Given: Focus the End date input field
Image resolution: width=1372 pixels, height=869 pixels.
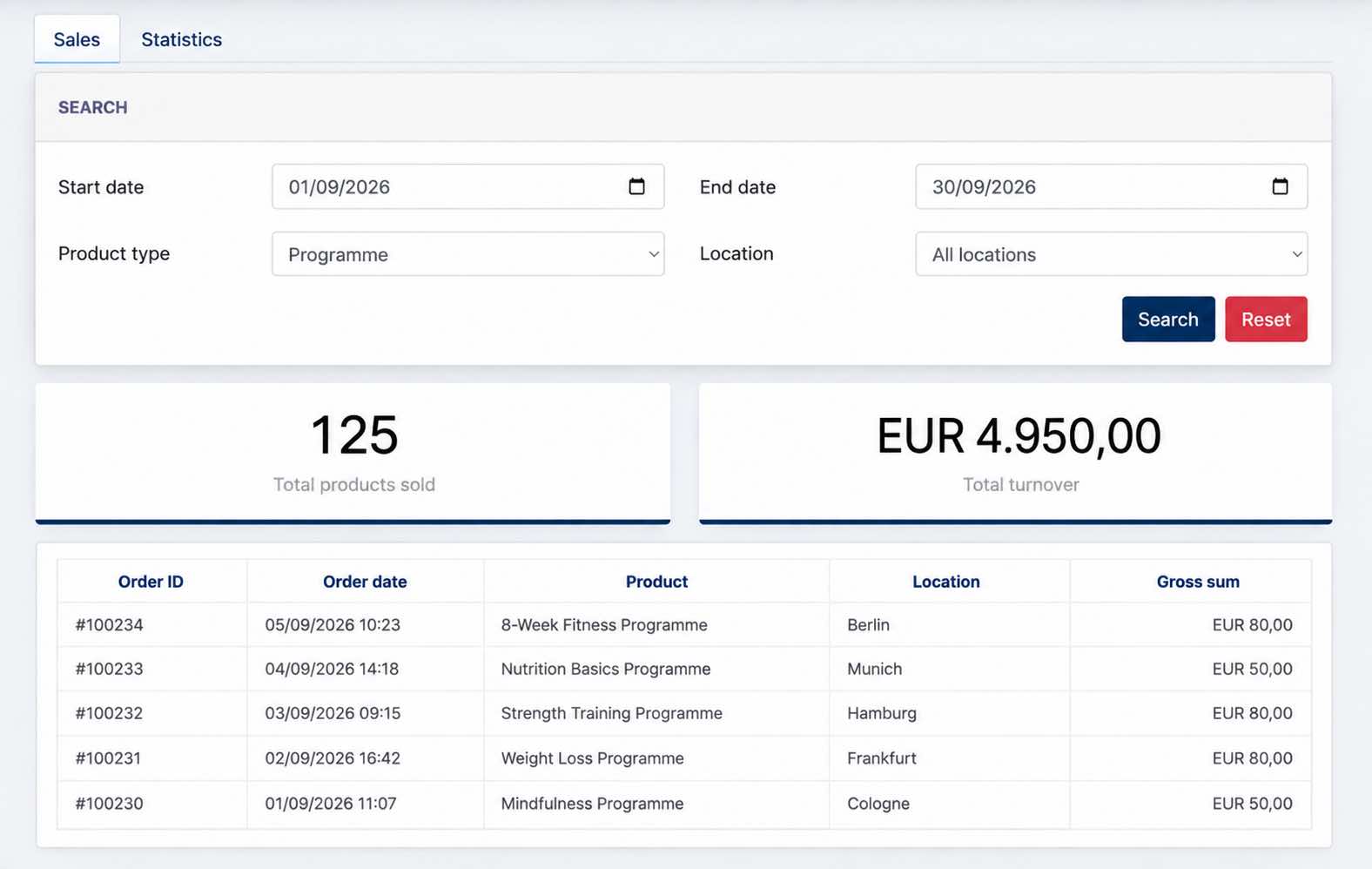Looking at the screenshot, I should coord(1112,186).
